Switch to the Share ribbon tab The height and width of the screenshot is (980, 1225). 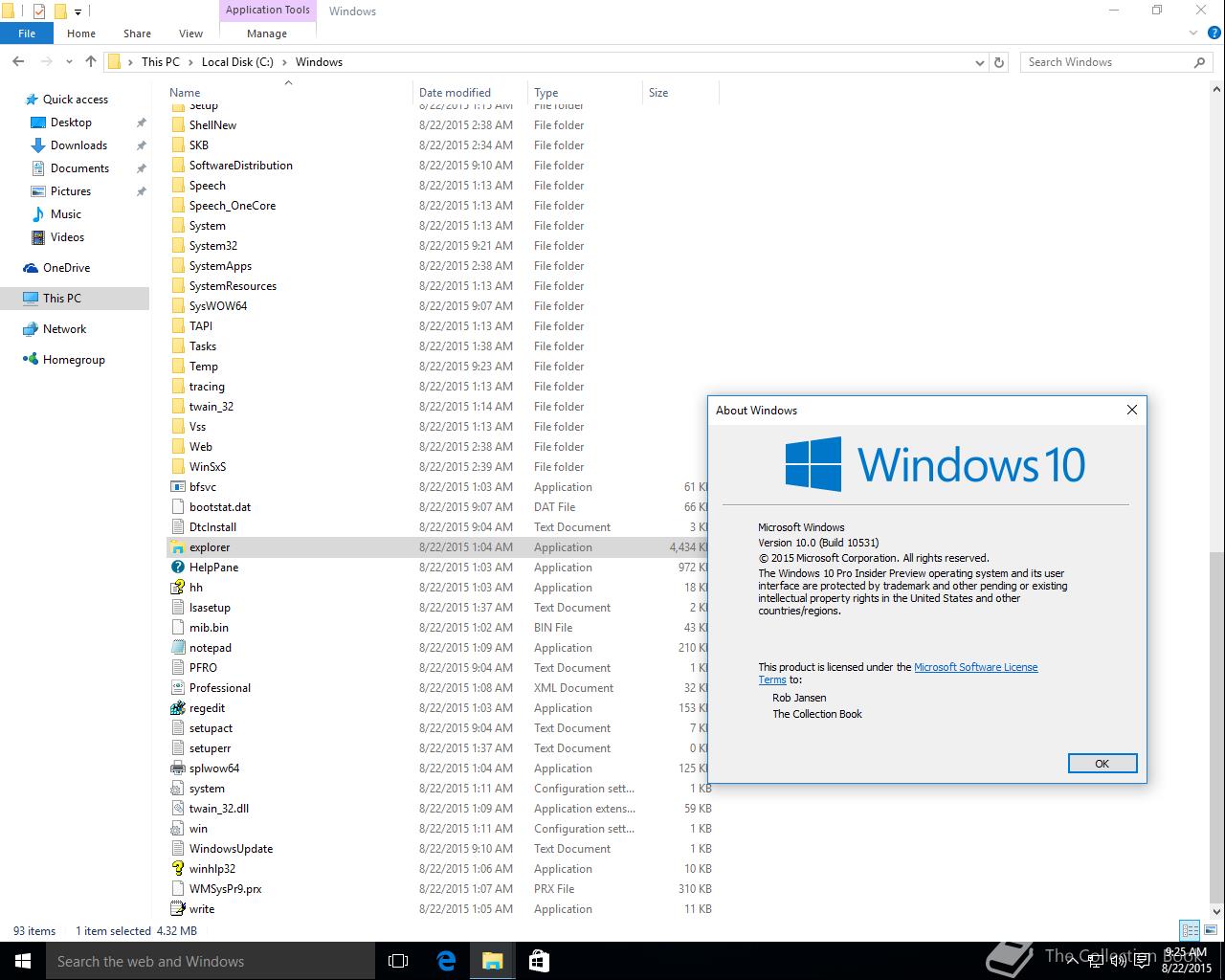[137, 33]
